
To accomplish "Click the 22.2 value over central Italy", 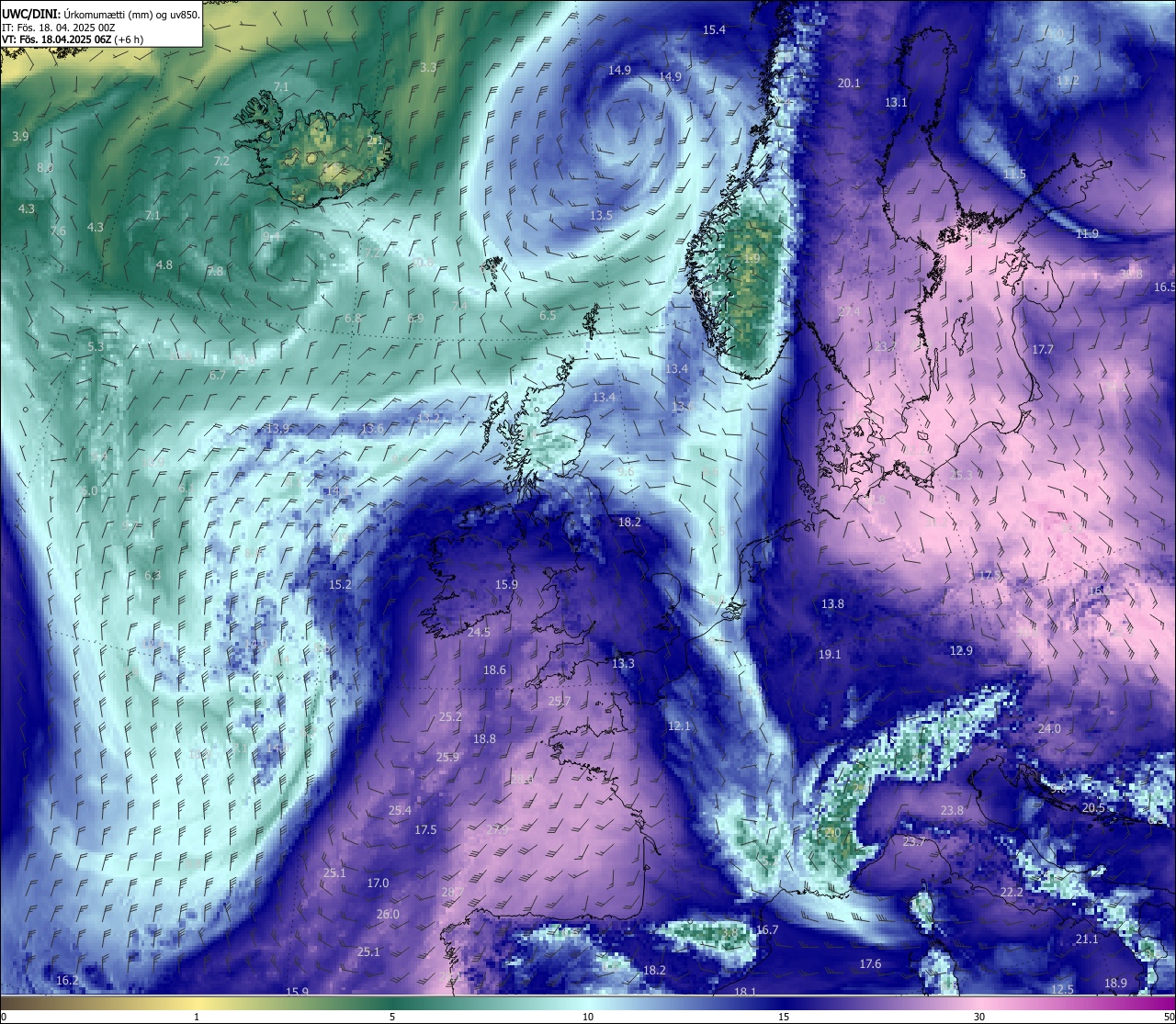I will pos(1012,893).
